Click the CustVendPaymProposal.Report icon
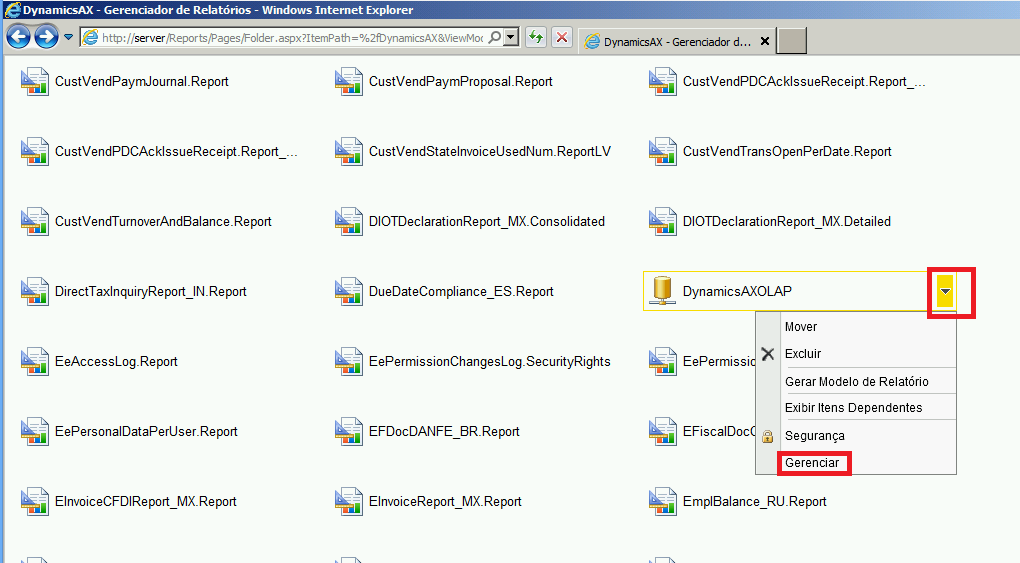 pos(349,82)
